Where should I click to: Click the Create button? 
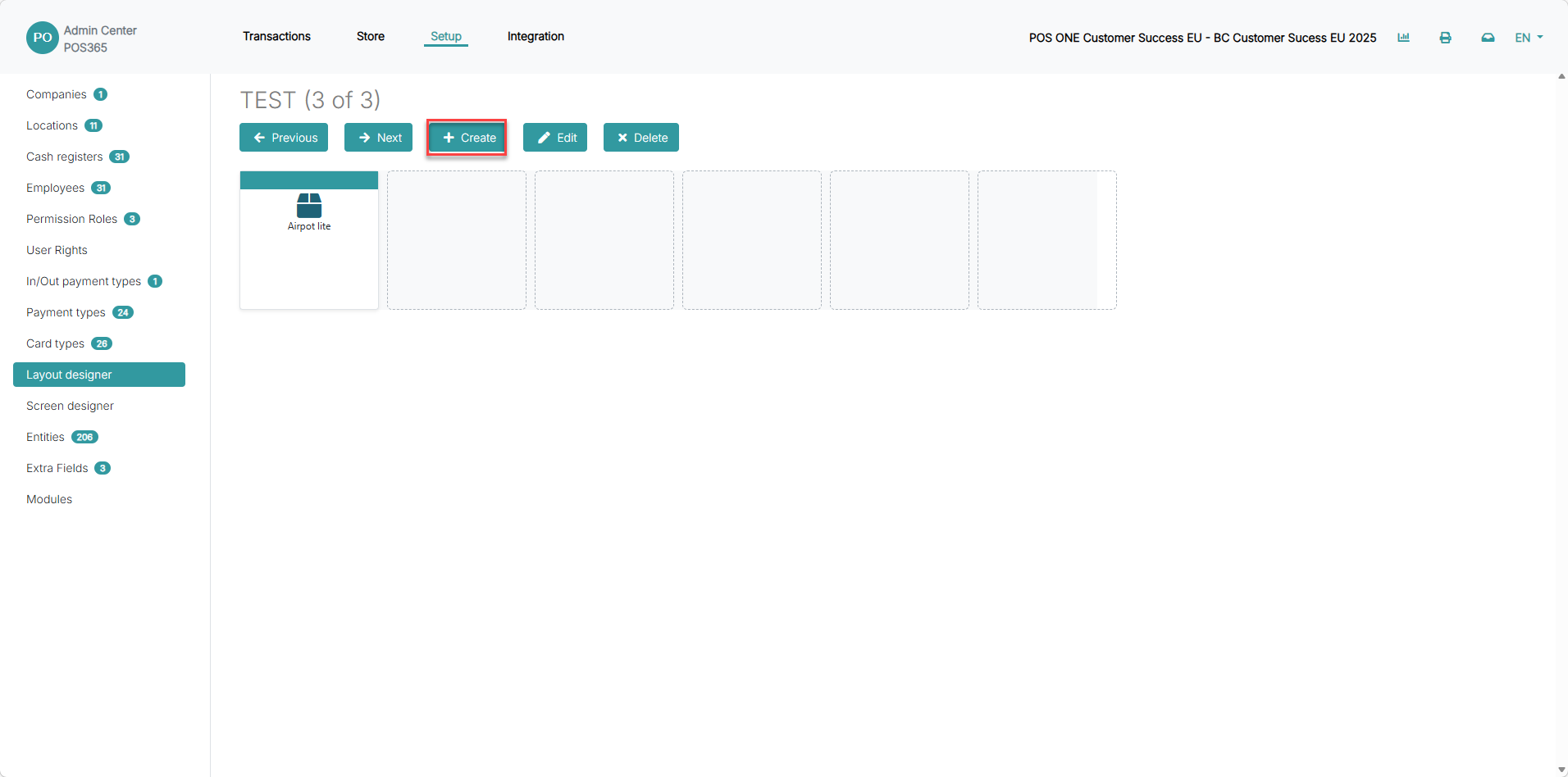(x=467, y=138)
